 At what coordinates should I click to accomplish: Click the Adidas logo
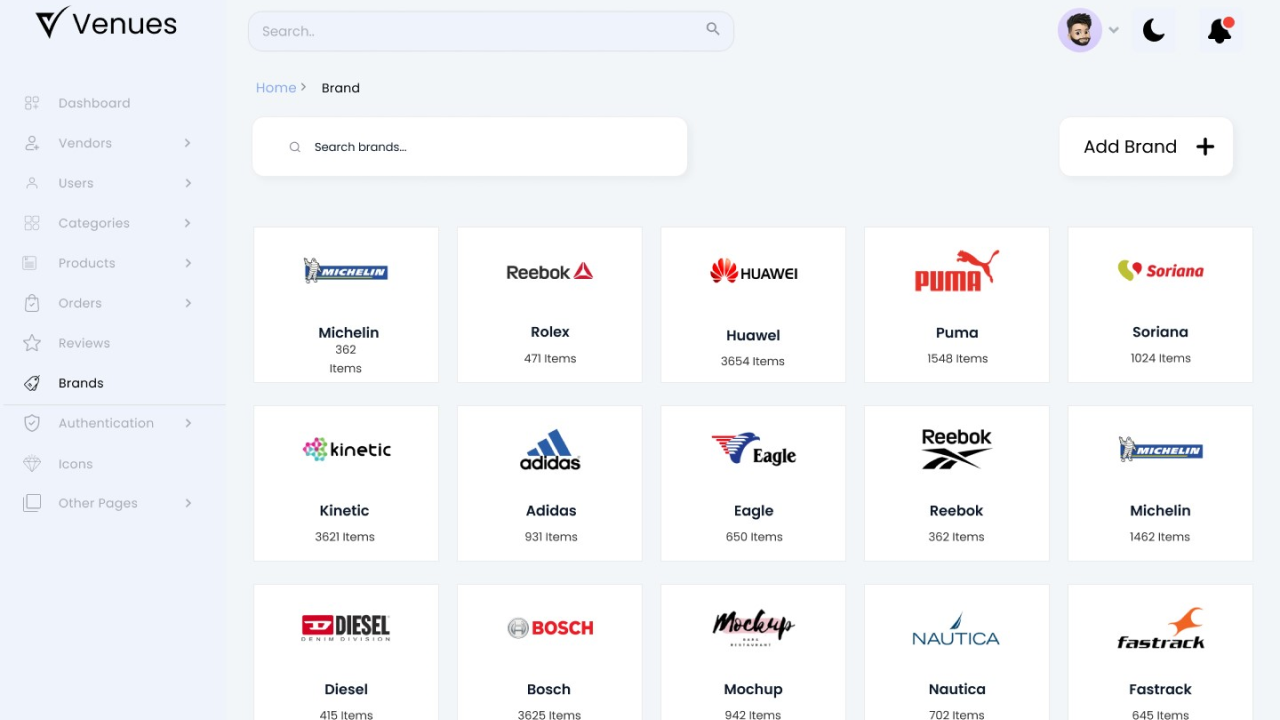(x=550, y=449)
